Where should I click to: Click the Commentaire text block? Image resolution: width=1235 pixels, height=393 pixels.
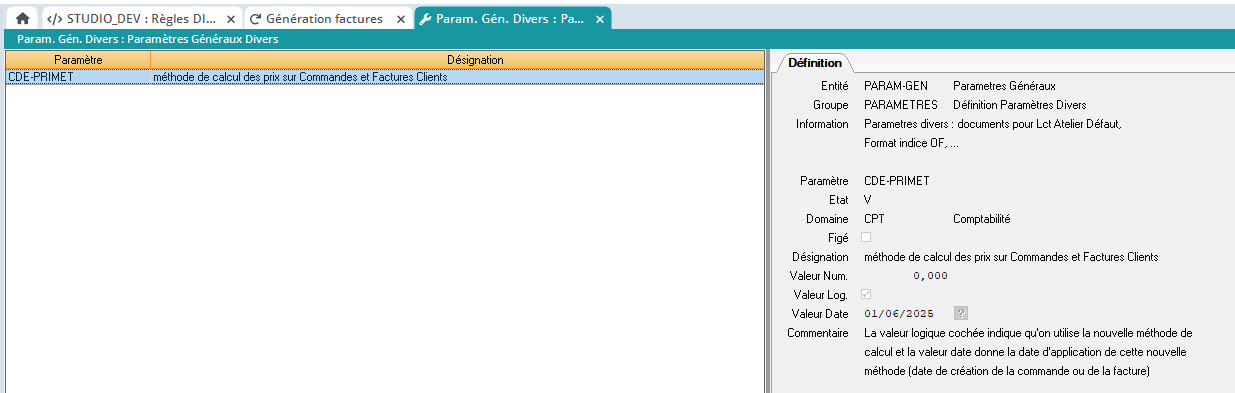click(1028, 352)
